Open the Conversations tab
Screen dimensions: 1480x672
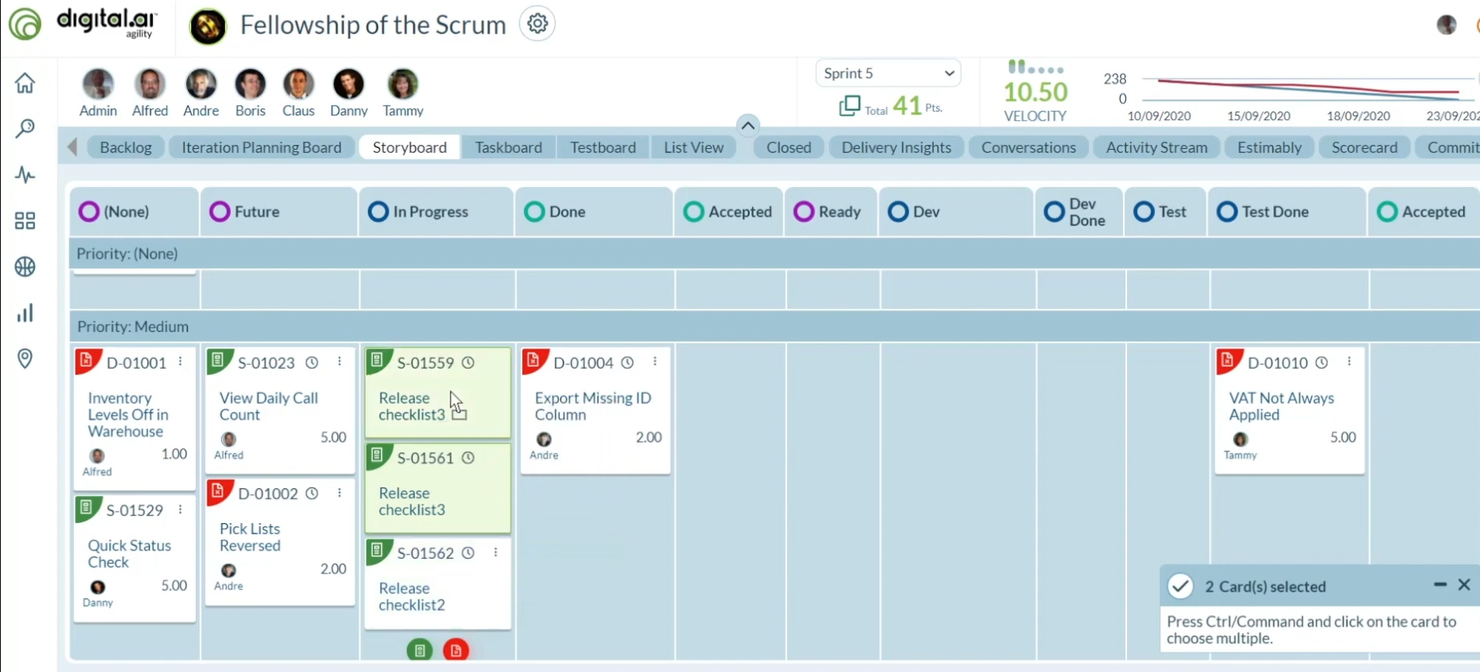point(1029,147)
